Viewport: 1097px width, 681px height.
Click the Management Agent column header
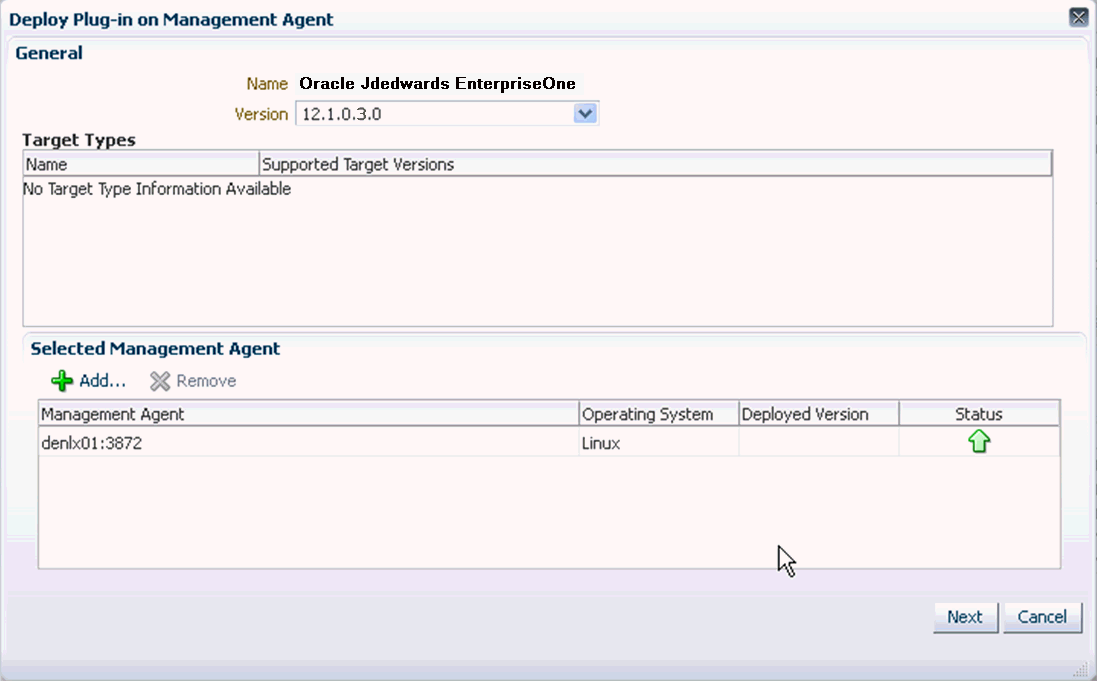click(x=309, y=414)
